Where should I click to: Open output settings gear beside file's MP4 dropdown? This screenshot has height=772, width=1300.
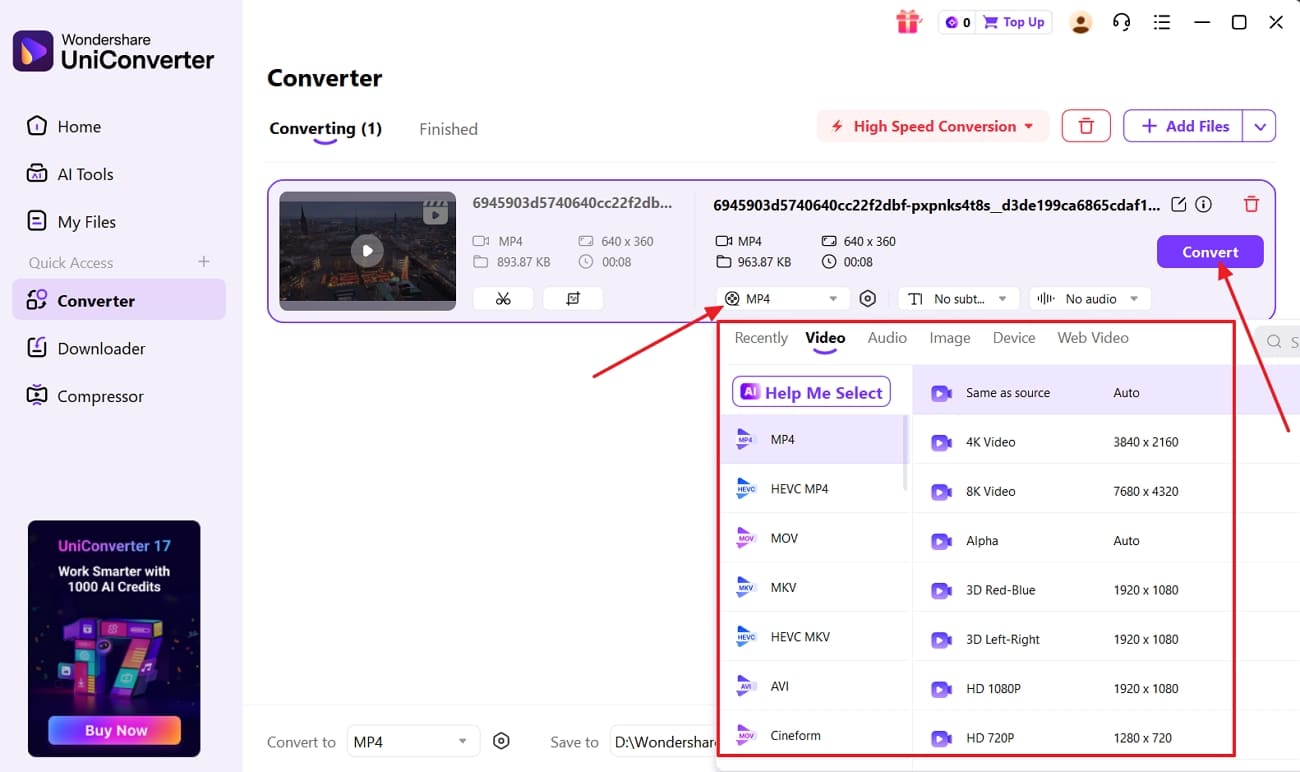(868, 298)
